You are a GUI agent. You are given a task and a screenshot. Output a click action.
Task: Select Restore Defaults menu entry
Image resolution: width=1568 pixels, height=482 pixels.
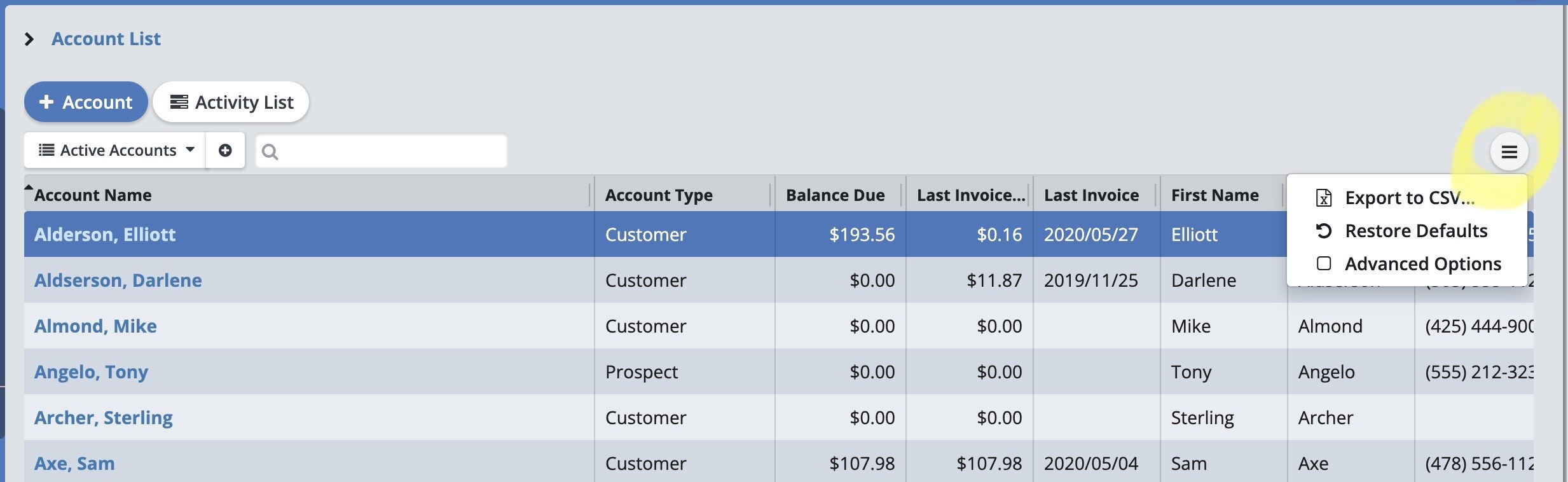1415,231
